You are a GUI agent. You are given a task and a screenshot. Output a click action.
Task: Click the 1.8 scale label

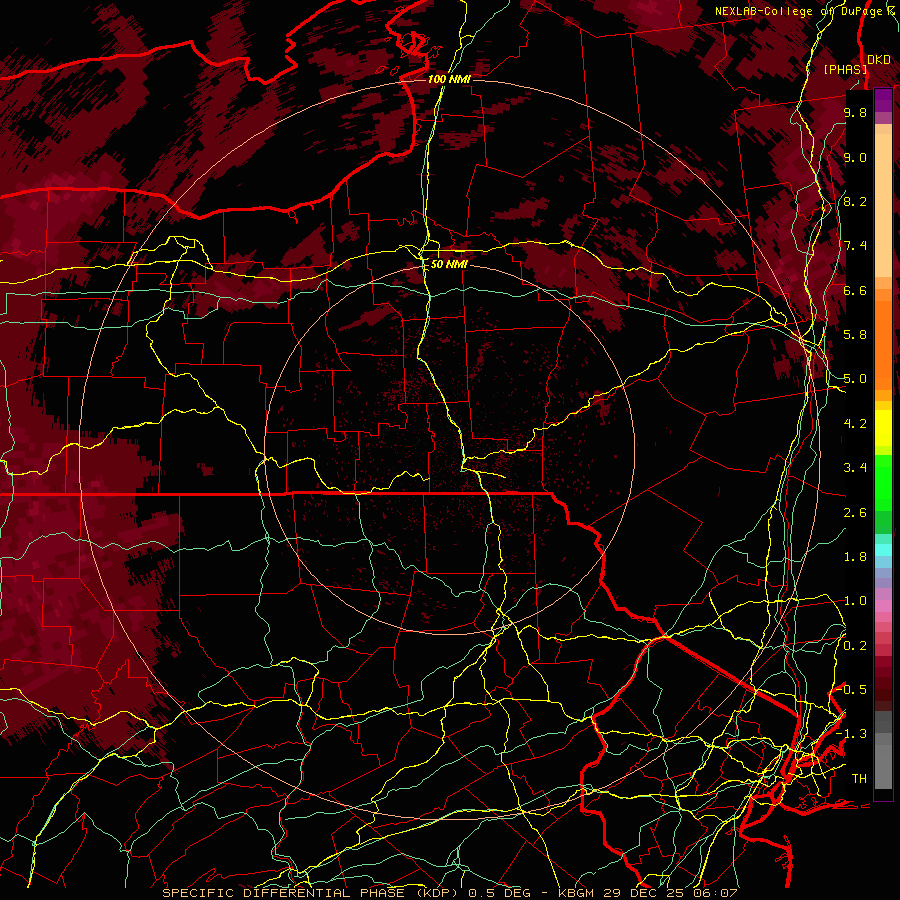(855, 557)
